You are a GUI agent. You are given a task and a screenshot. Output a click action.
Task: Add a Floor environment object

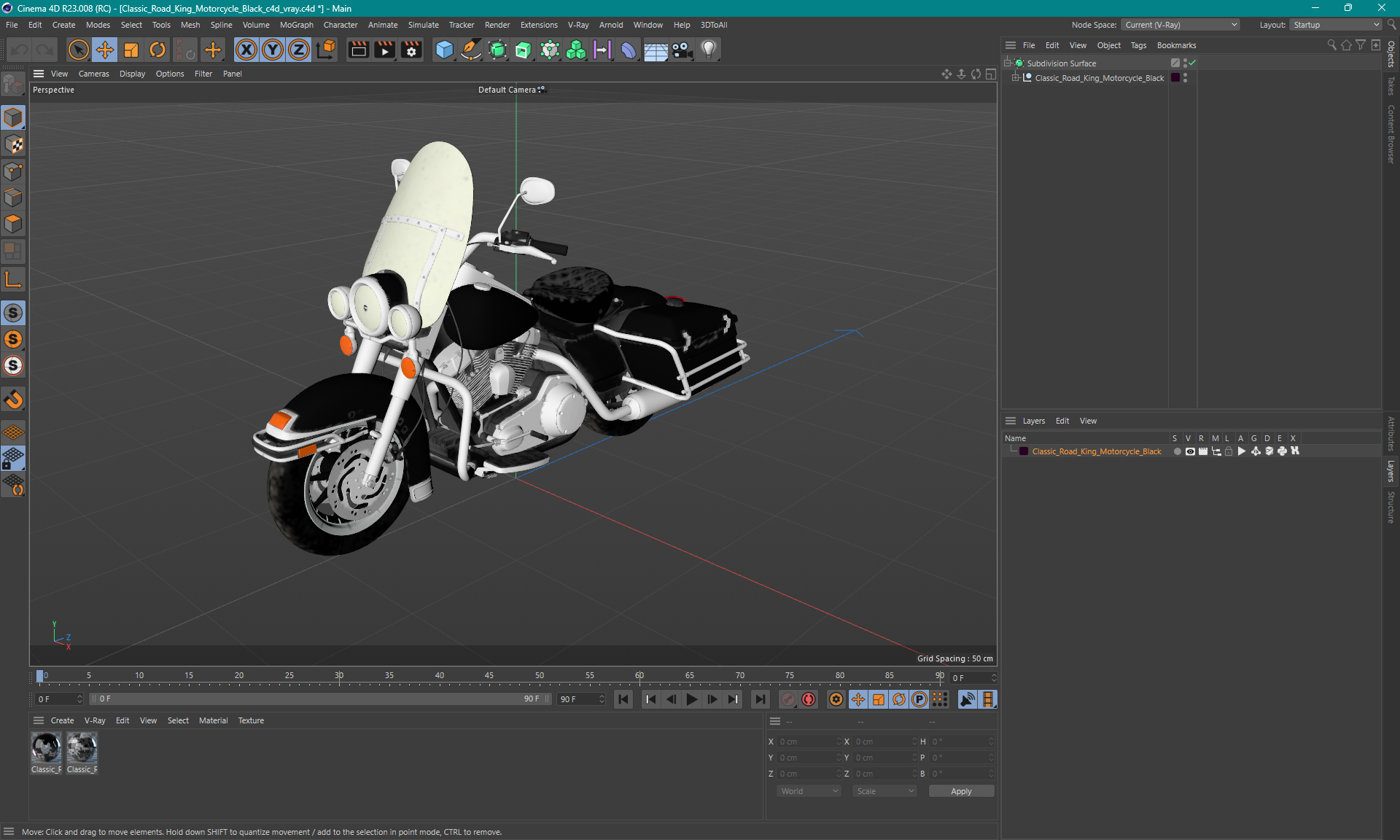pos(656,50)
